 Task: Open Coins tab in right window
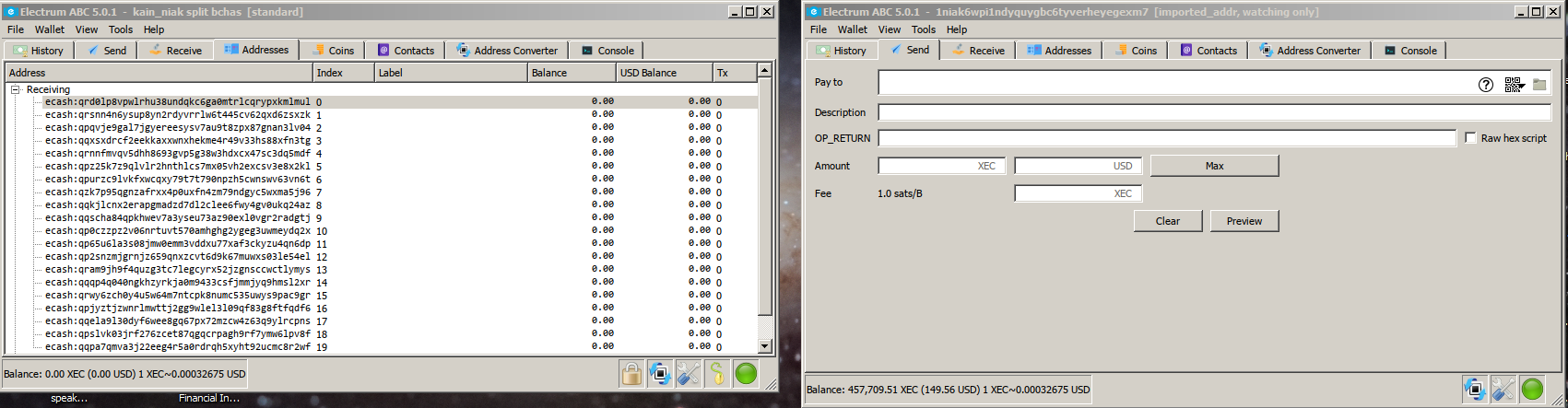(x=1135, y=51)
